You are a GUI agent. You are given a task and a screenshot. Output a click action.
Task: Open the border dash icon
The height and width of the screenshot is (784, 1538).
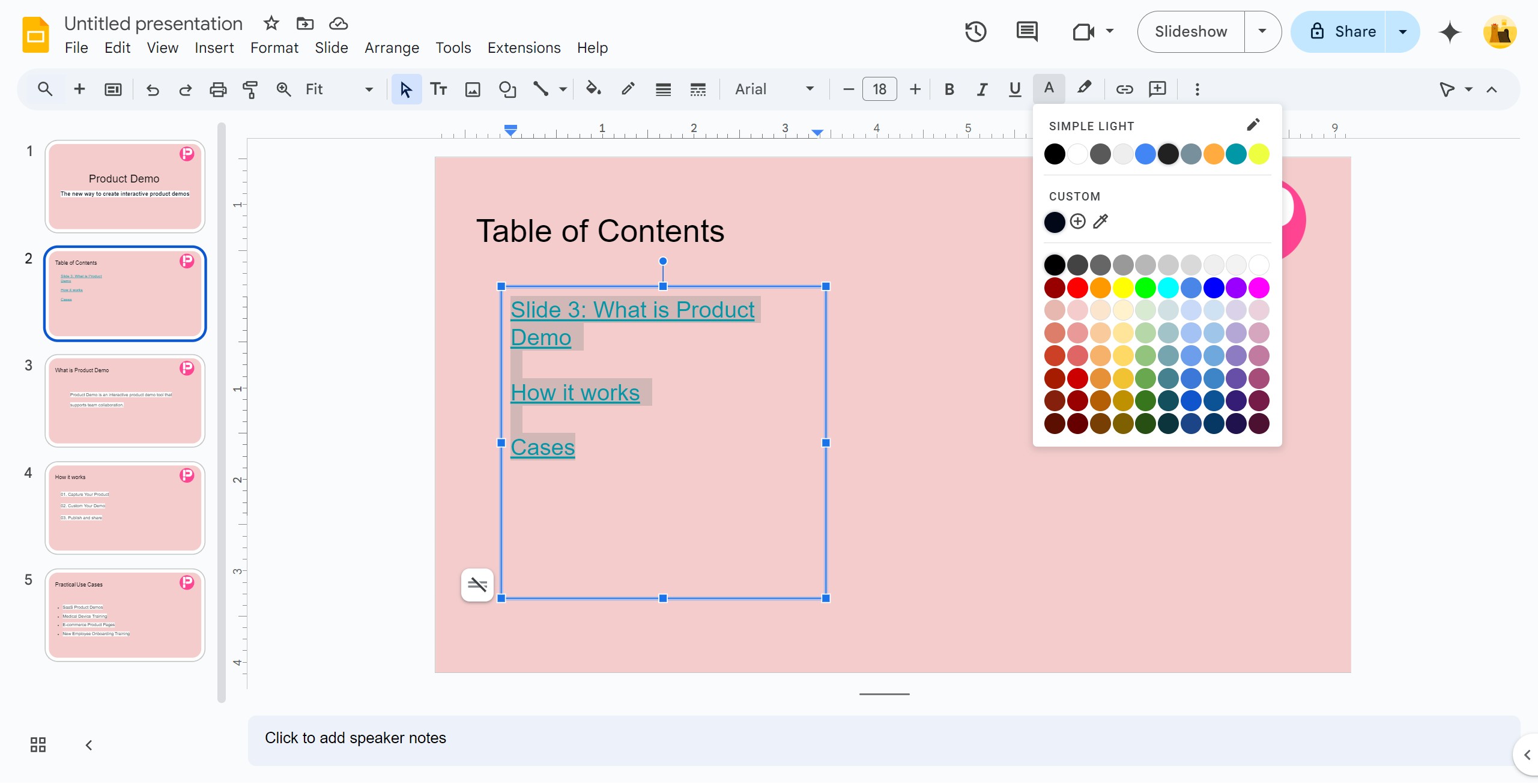[x=698, y=89]
